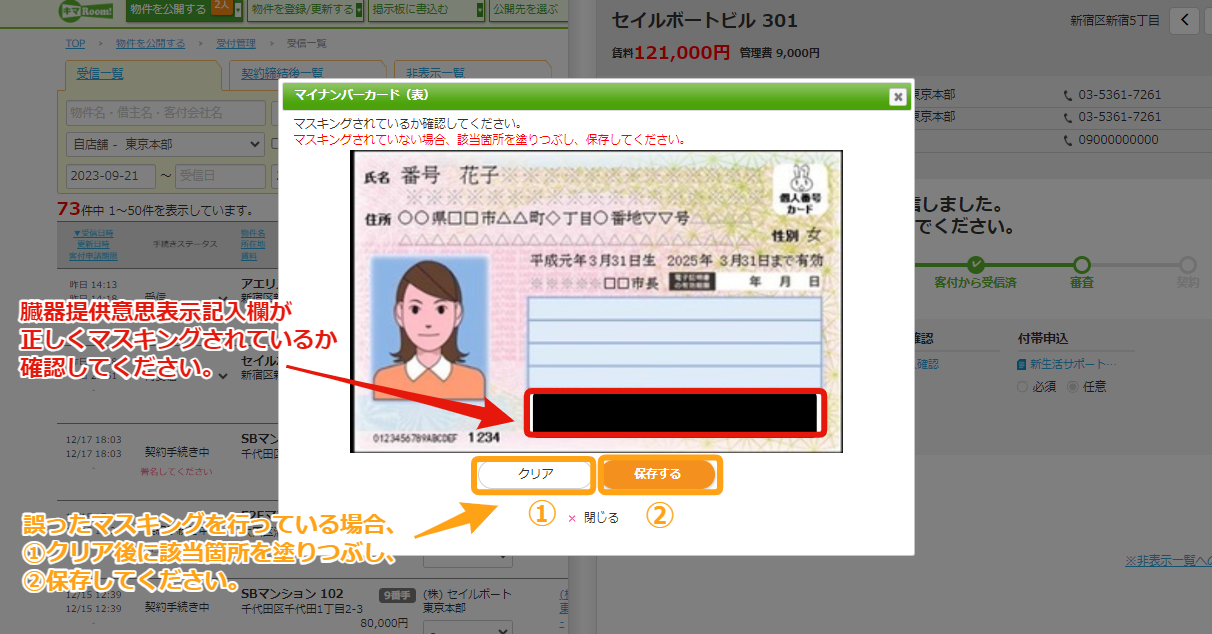Click the 2023-09-21 start date field

[111, 177]
